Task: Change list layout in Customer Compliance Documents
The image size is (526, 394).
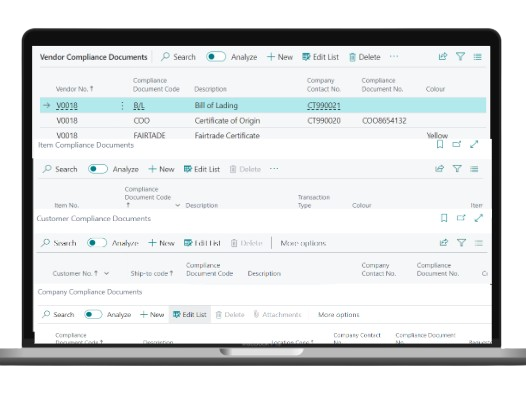Action: tap(479, 243)
